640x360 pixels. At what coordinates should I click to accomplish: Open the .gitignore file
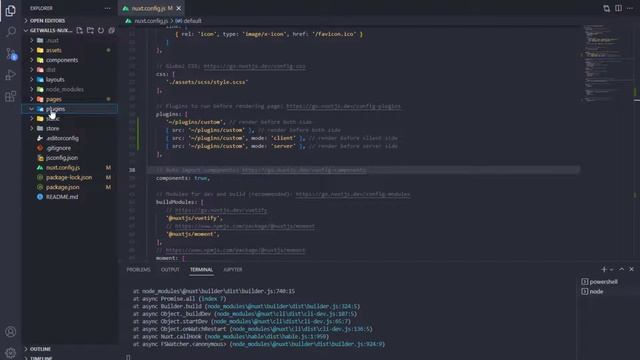click(58, 148)
